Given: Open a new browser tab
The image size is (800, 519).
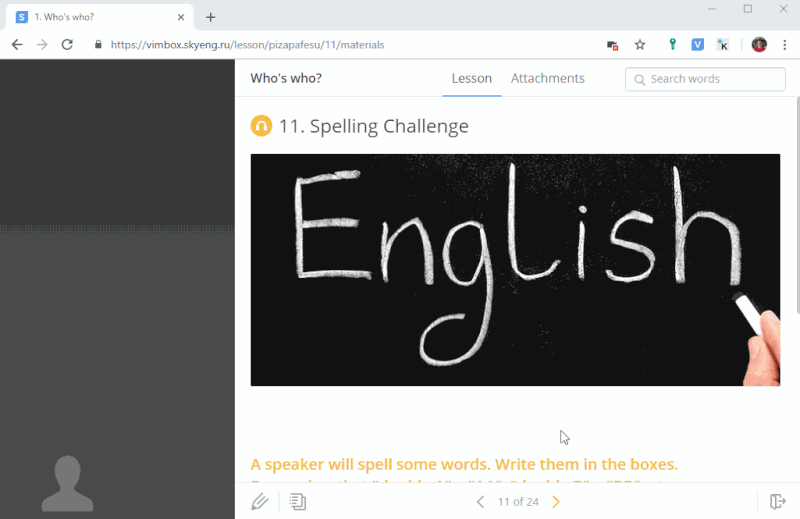Looking at the screenshot, I should point(210,17).
